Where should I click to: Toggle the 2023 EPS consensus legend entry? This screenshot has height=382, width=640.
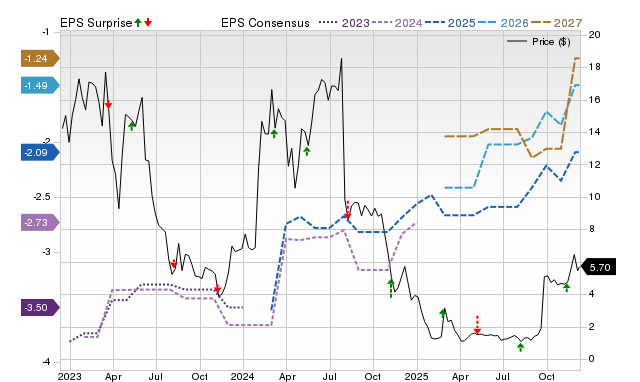(x=344, y=23)
